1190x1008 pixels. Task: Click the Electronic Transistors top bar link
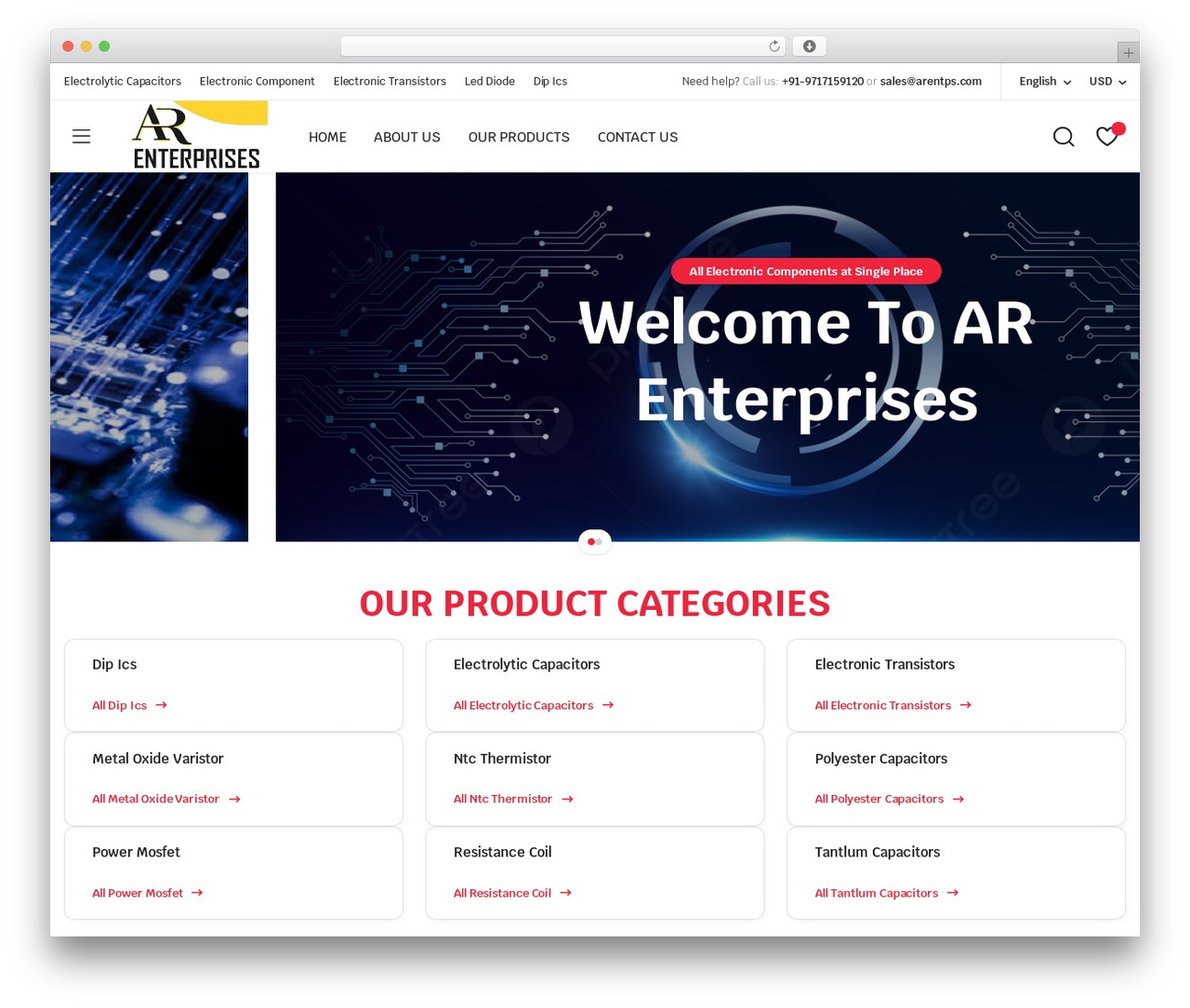point(390,82)
